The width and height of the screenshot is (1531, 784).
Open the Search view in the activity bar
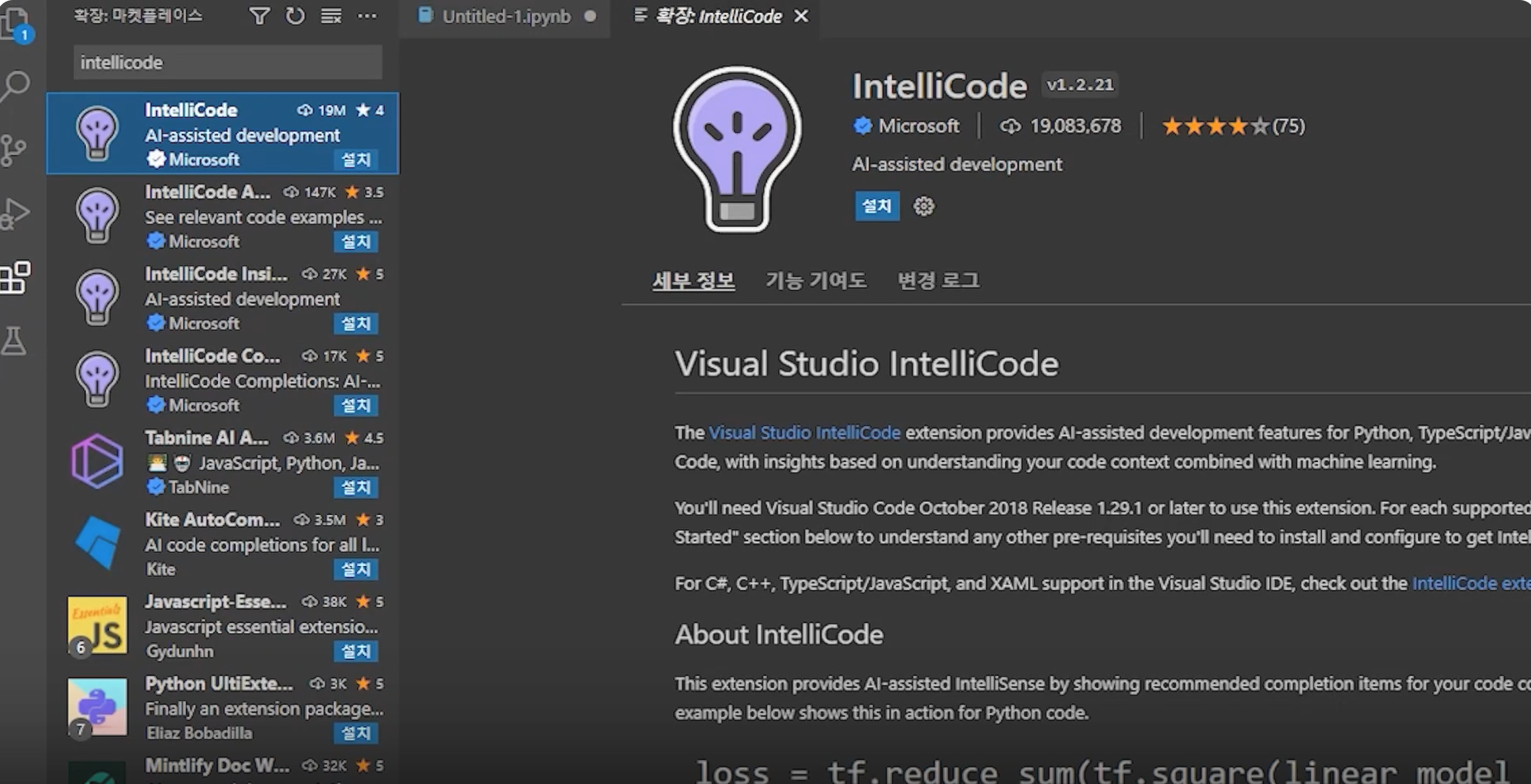tap(15, 86)
